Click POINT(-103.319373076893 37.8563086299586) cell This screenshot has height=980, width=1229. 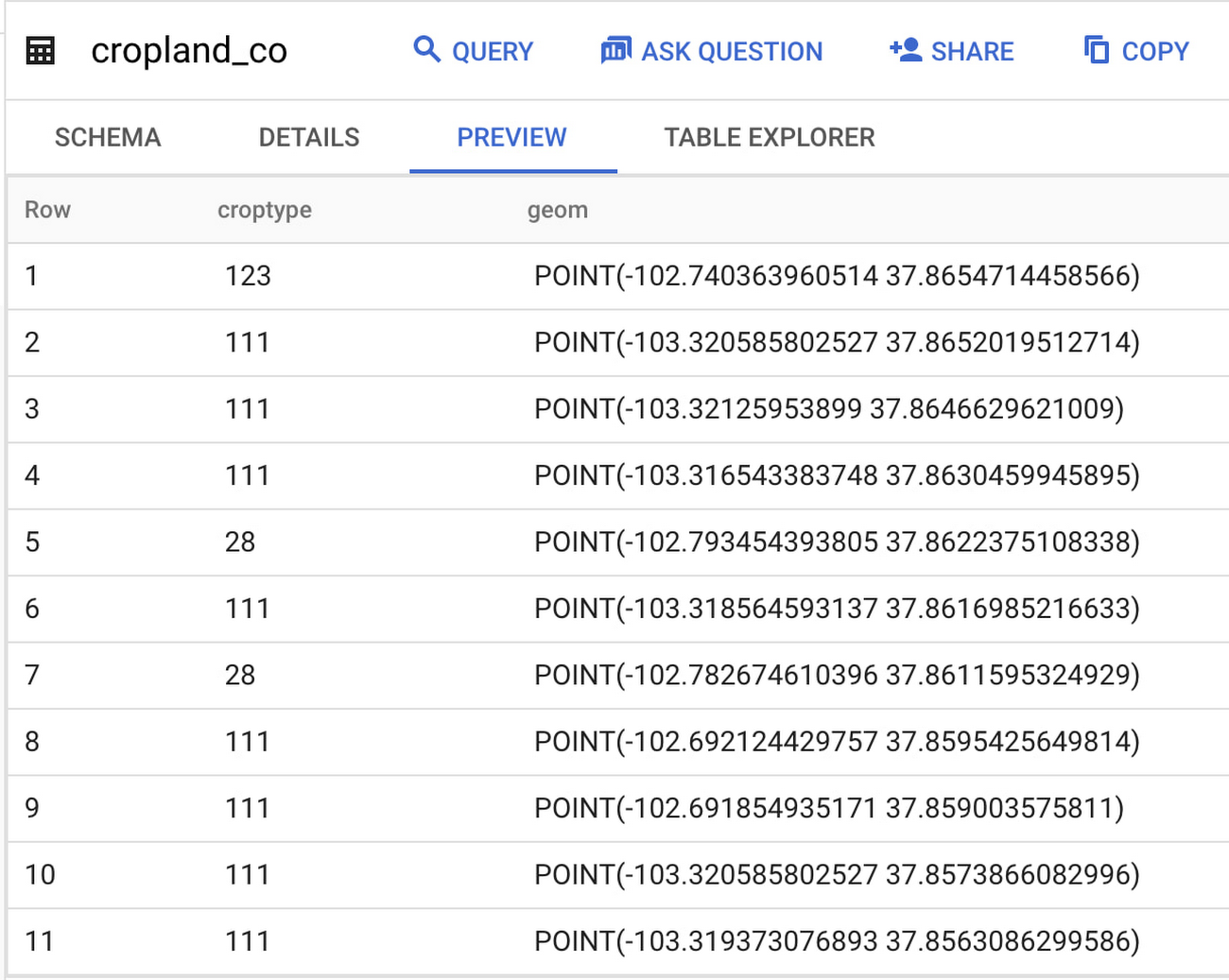(837, 942)
